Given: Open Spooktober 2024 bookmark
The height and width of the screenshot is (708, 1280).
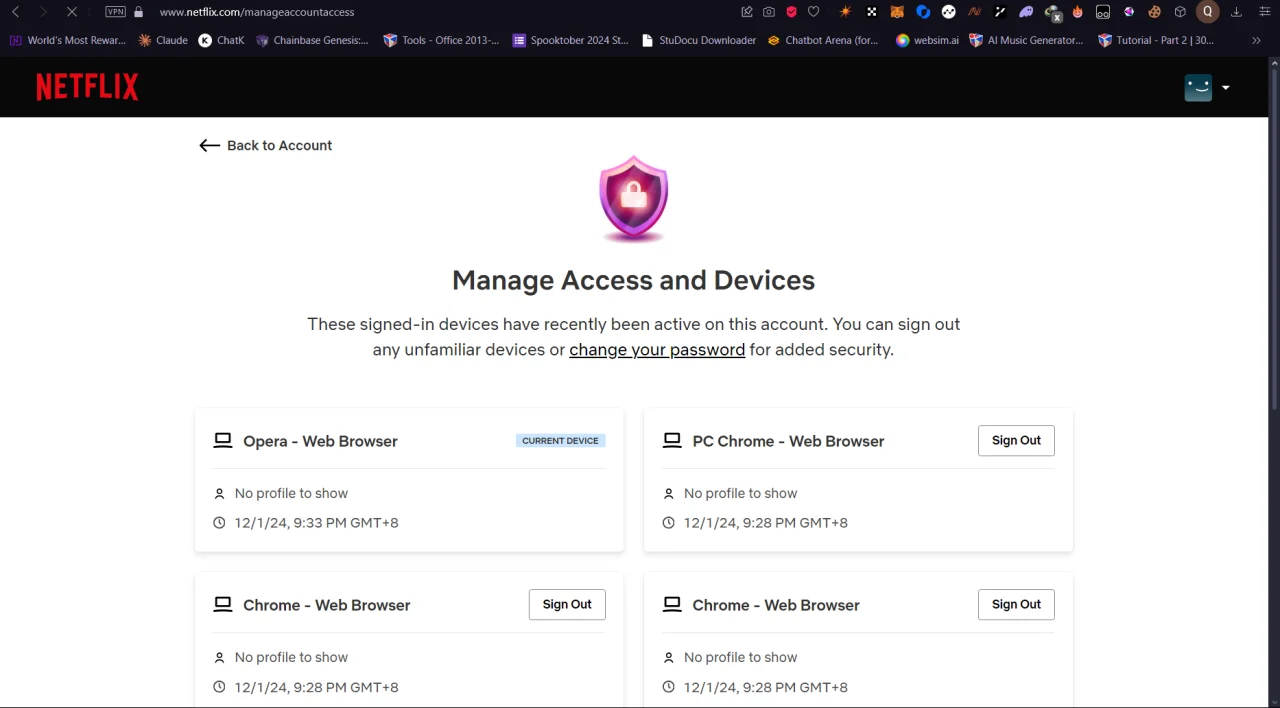Looking at the screenshot, I should [x=570, y=40].
